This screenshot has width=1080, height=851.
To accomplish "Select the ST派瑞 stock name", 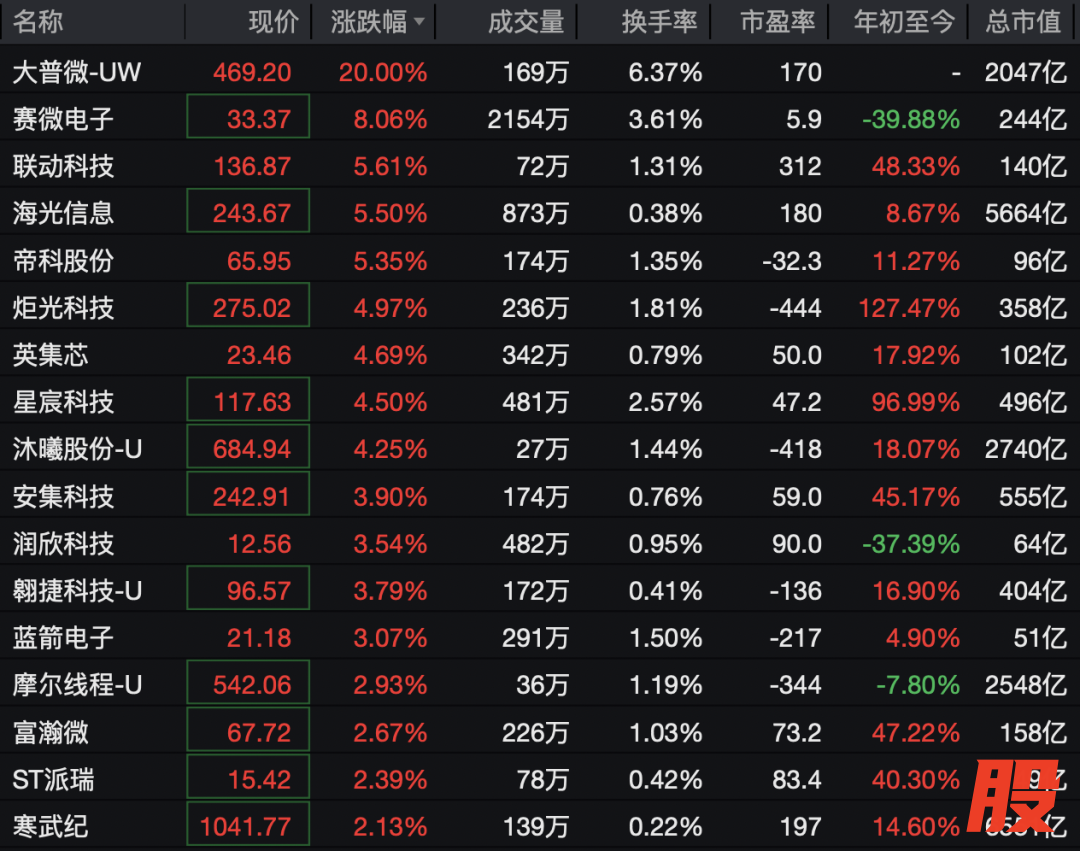I will coord(53,779).
